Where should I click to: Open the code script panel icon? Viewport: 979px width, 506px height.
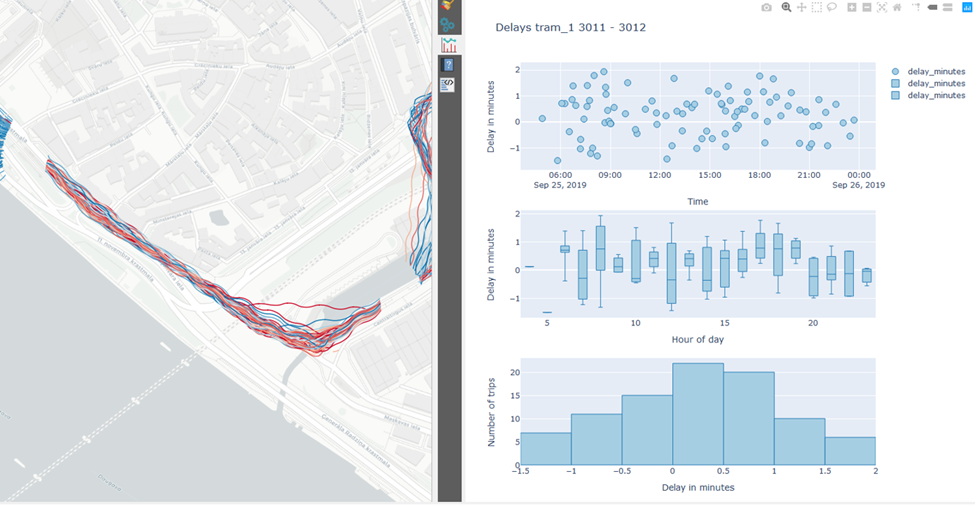[x=448, y=85]
